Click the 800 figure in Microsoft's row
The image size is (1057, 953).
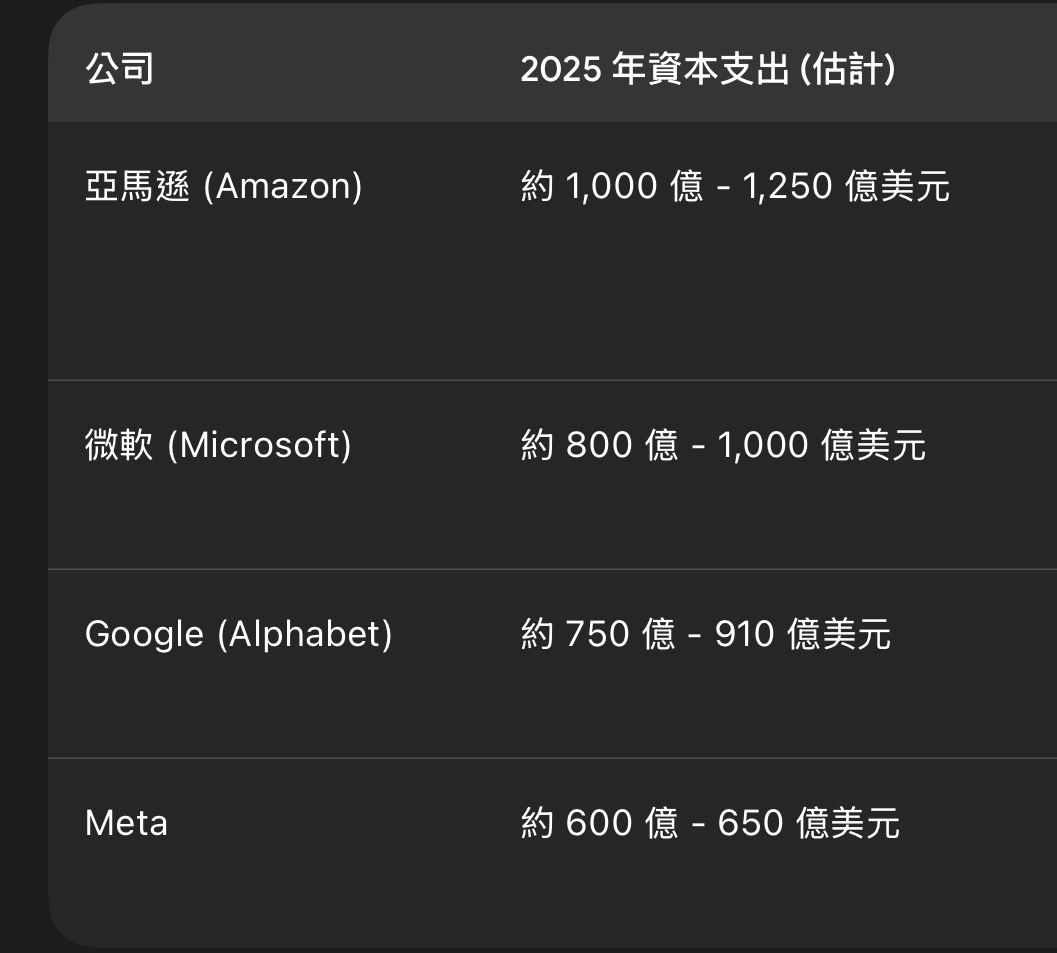click(x=599, y=445)
